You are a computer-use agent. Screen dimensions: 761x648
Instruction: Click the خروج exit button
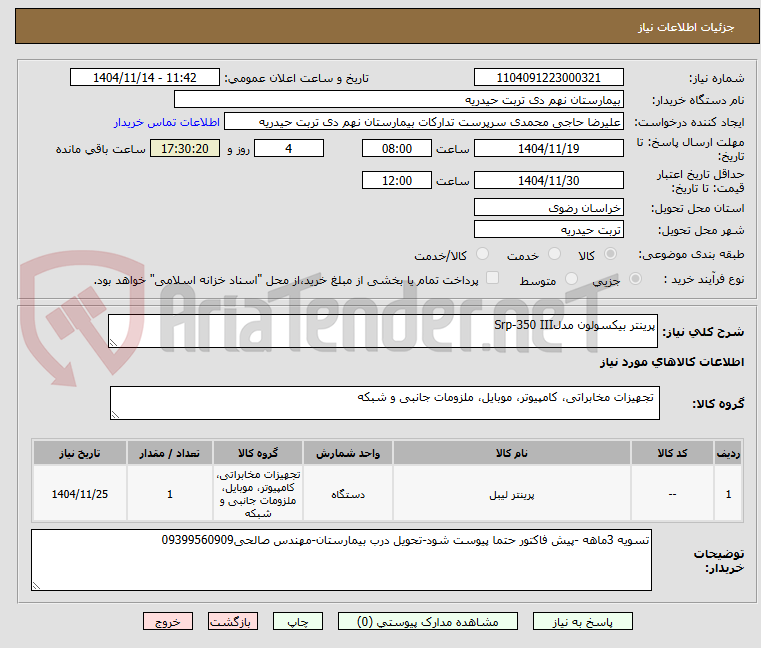(167, 622)
